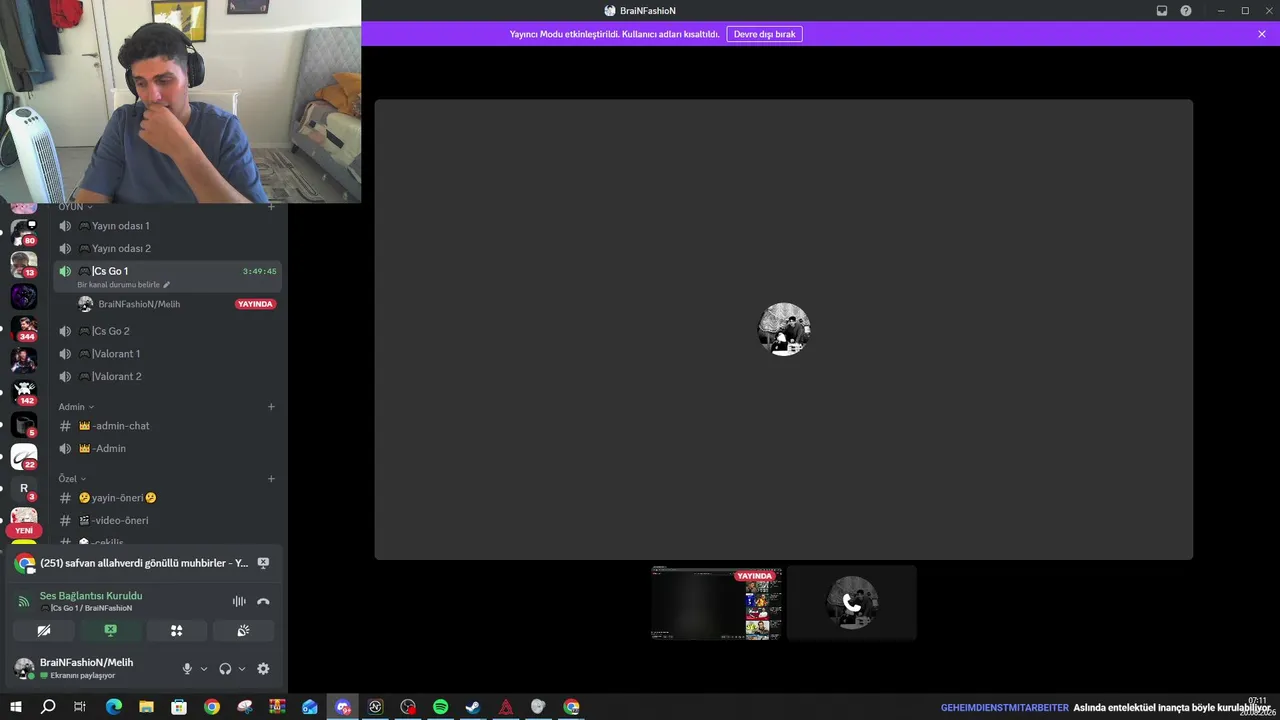Open Spotify from the taskbar
Image resolution: width=1280 pixels, height=720 pixels.
click(x=441, y=707)
